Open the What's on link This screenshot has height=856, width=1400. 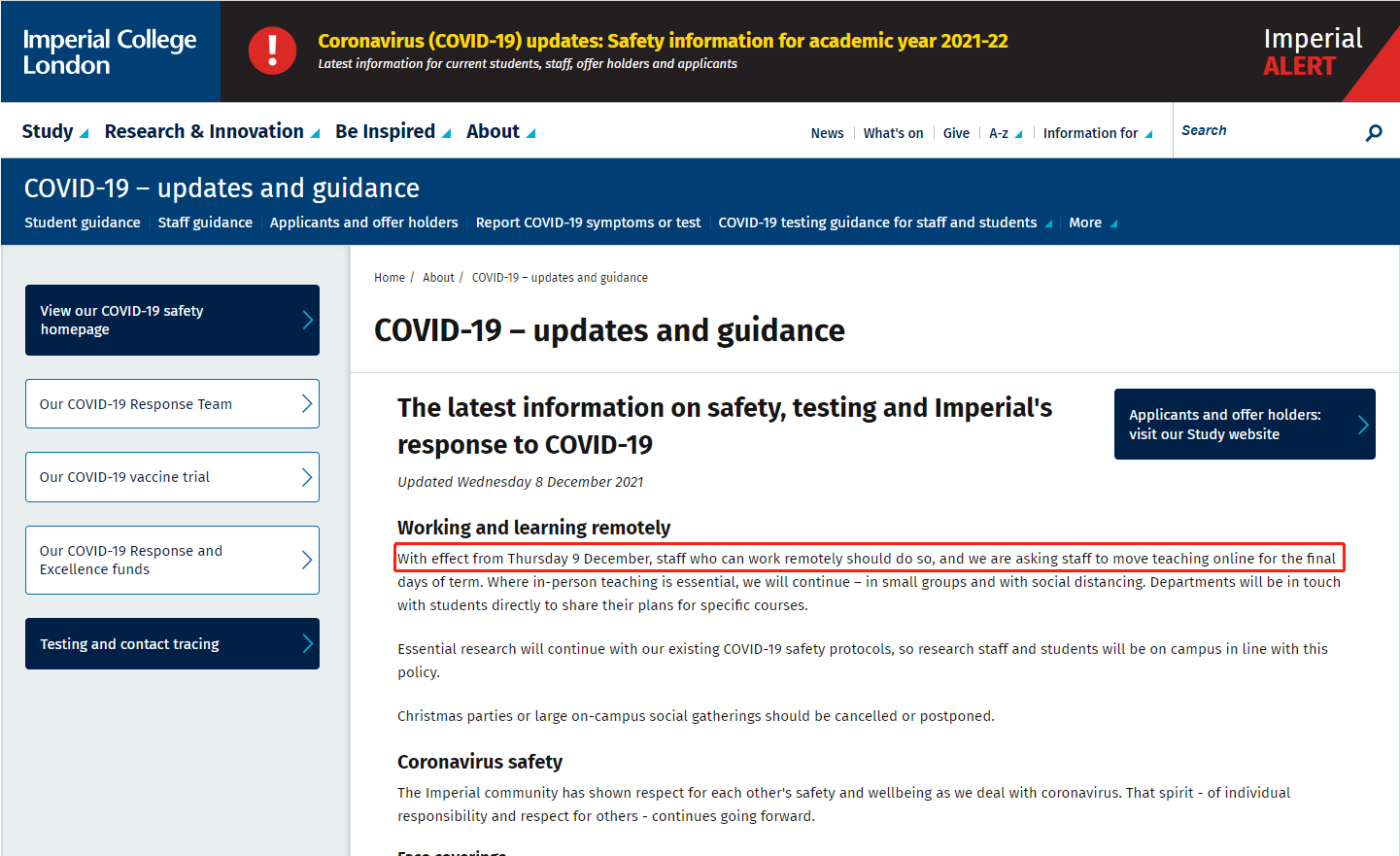[893, 133]
